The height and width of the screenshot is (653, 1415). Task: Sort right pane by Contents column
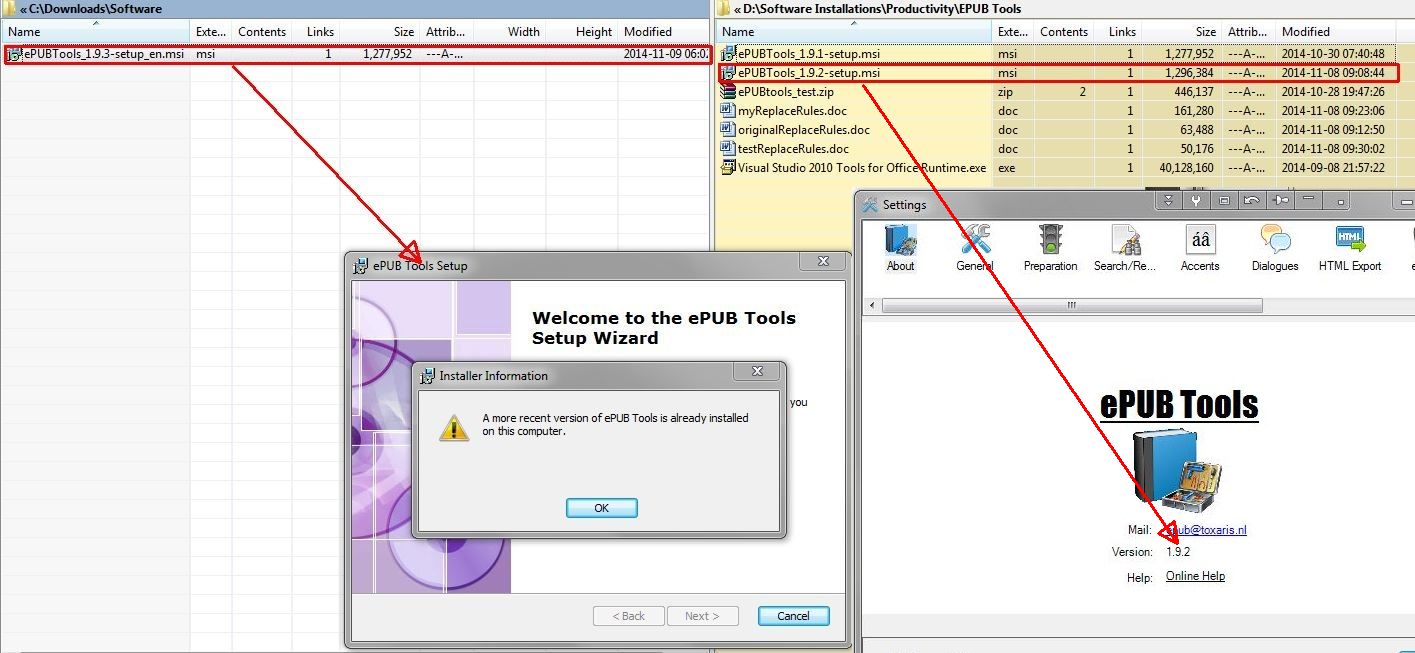tap(1063, 32)
